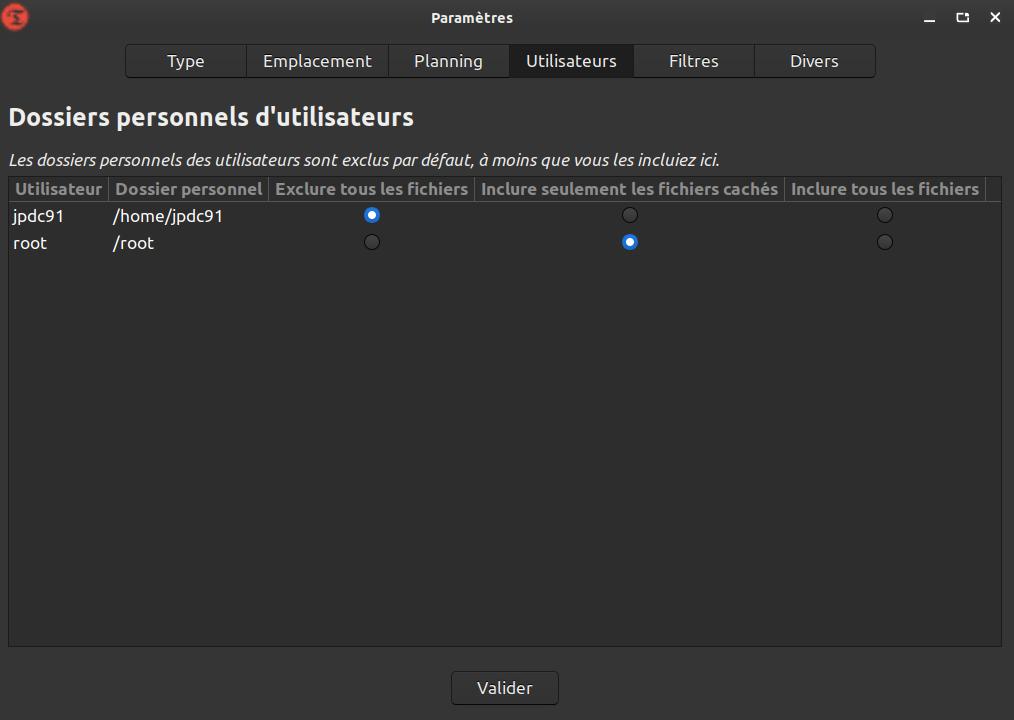Viewport: 1014px width, 720px height.
Task: Switch to the Divers tab
Action: tap(814, 61)
